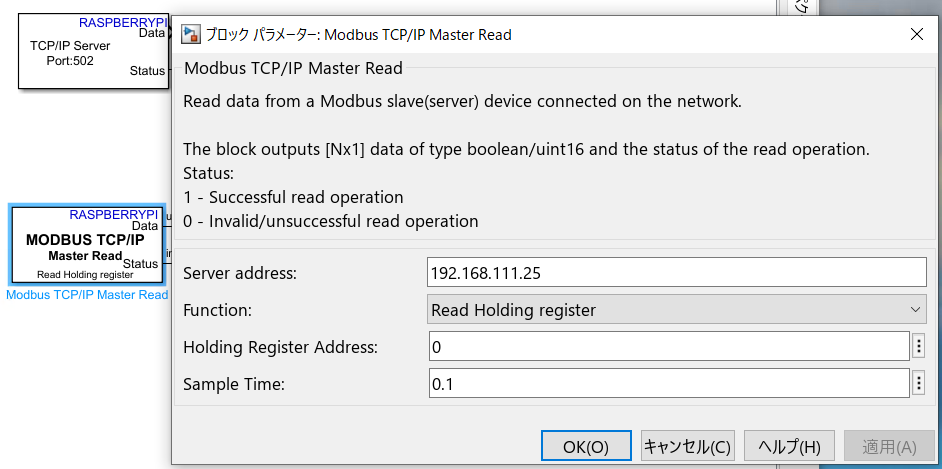The width and height of the screenshot is (942, 469).
Task: Click Data port on Master Read block
Action: pyautogui.click(x=145, y=227)
